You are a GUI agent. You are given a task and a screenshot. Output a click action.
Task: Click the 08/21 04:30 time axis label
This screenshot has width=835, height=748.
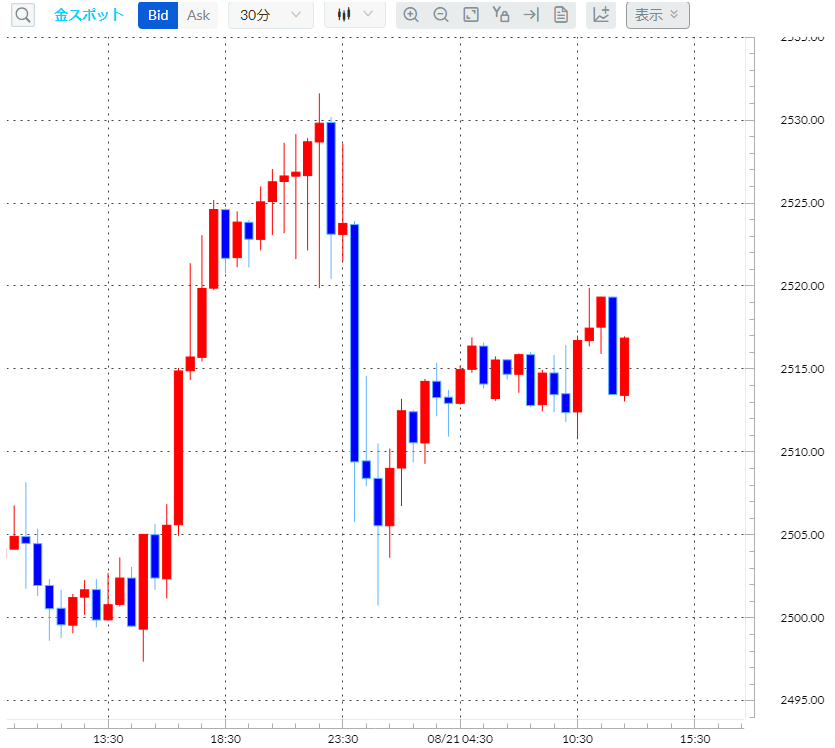(x=460, y=739)
